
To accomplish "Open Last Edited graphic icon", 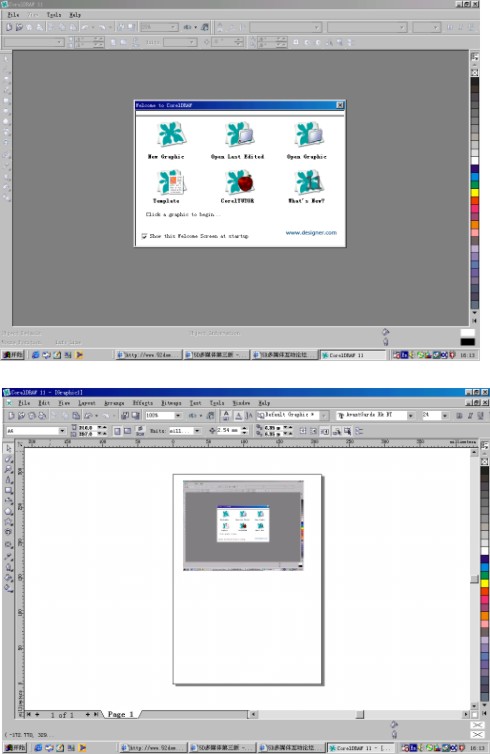I will click(239, 134).
